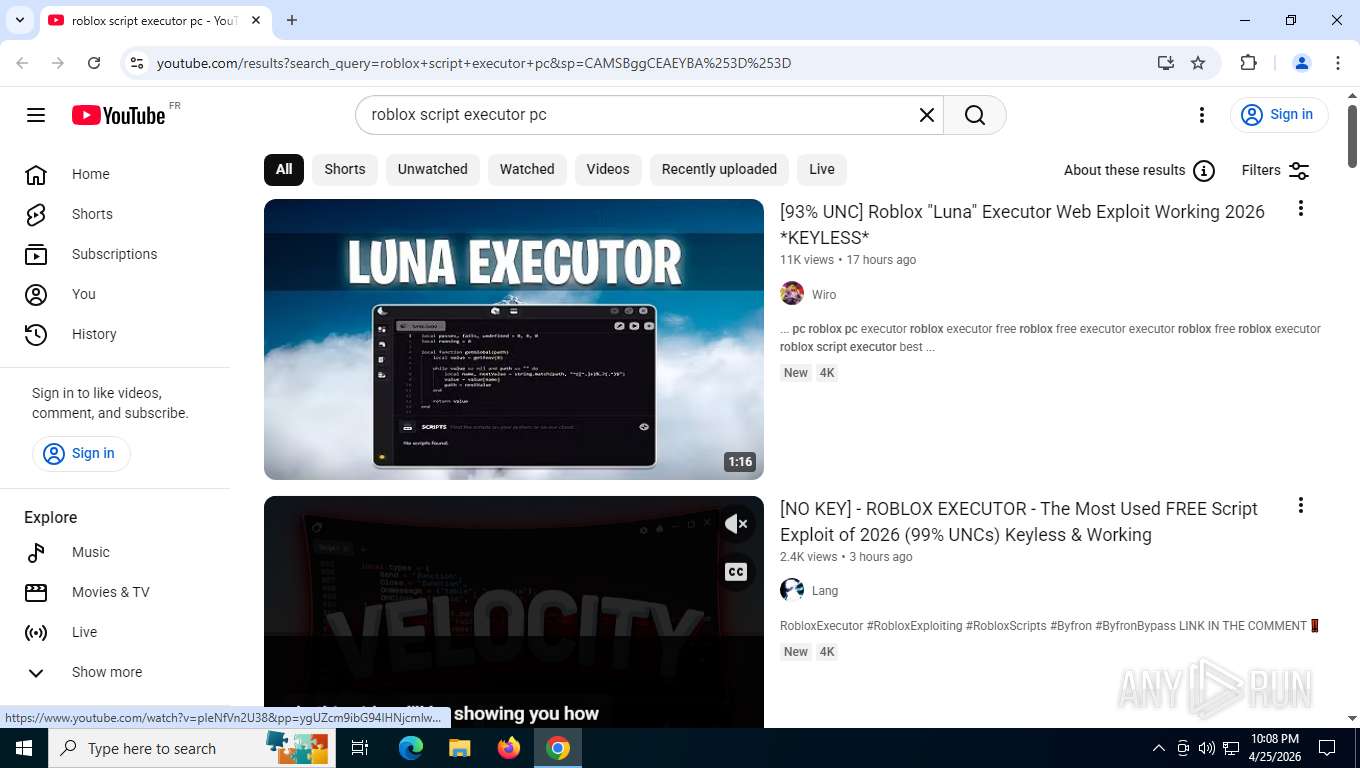This screenshot has width=1360, height=768.
Task: Select the Recently uploaded filter chip
Action: (719, 169)
